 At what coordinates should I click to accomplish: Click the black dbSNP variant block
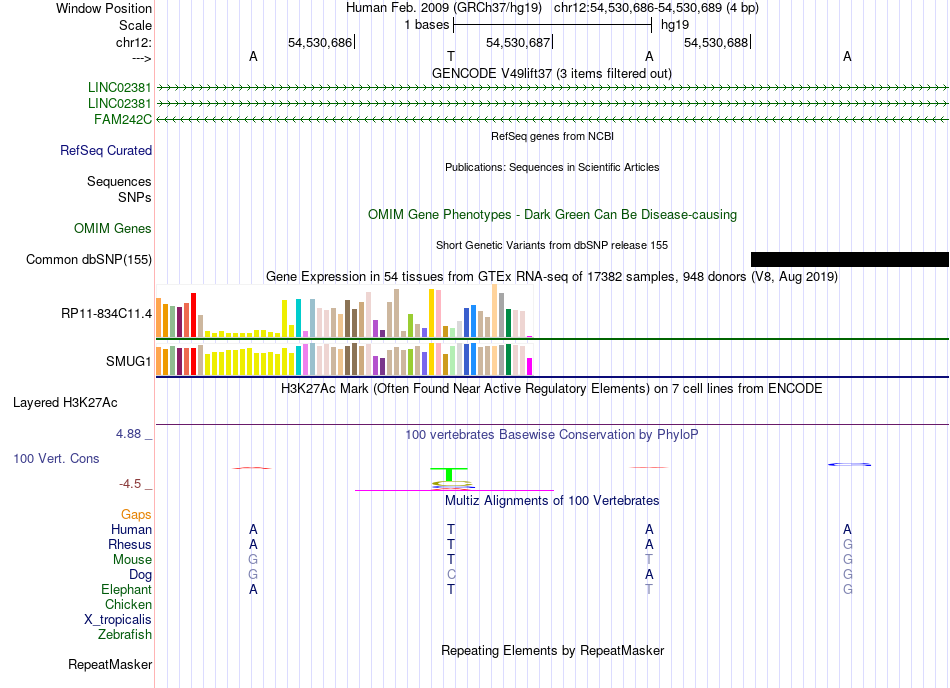(x=849, y=259)
